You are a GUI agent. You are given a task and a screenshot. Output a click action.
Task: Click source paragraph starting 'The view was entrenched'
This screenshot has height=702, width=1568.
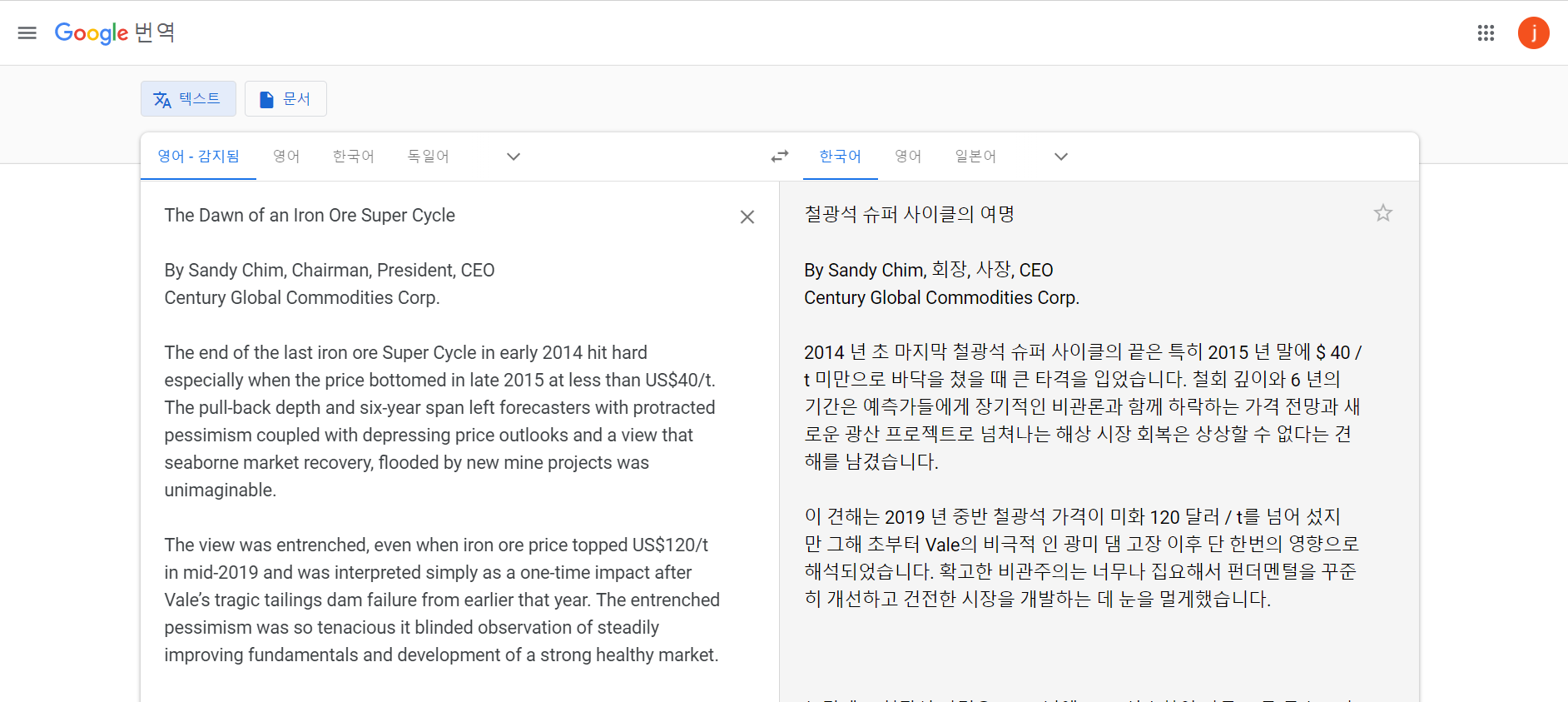coord(442,600)
